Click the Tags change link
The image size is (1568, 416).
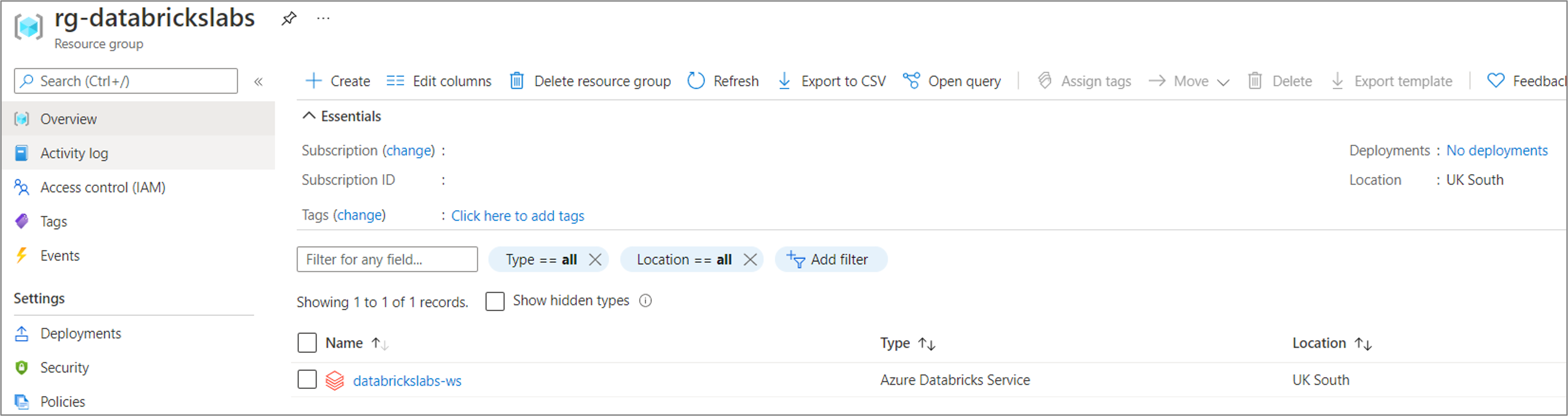tap(360, 215)
